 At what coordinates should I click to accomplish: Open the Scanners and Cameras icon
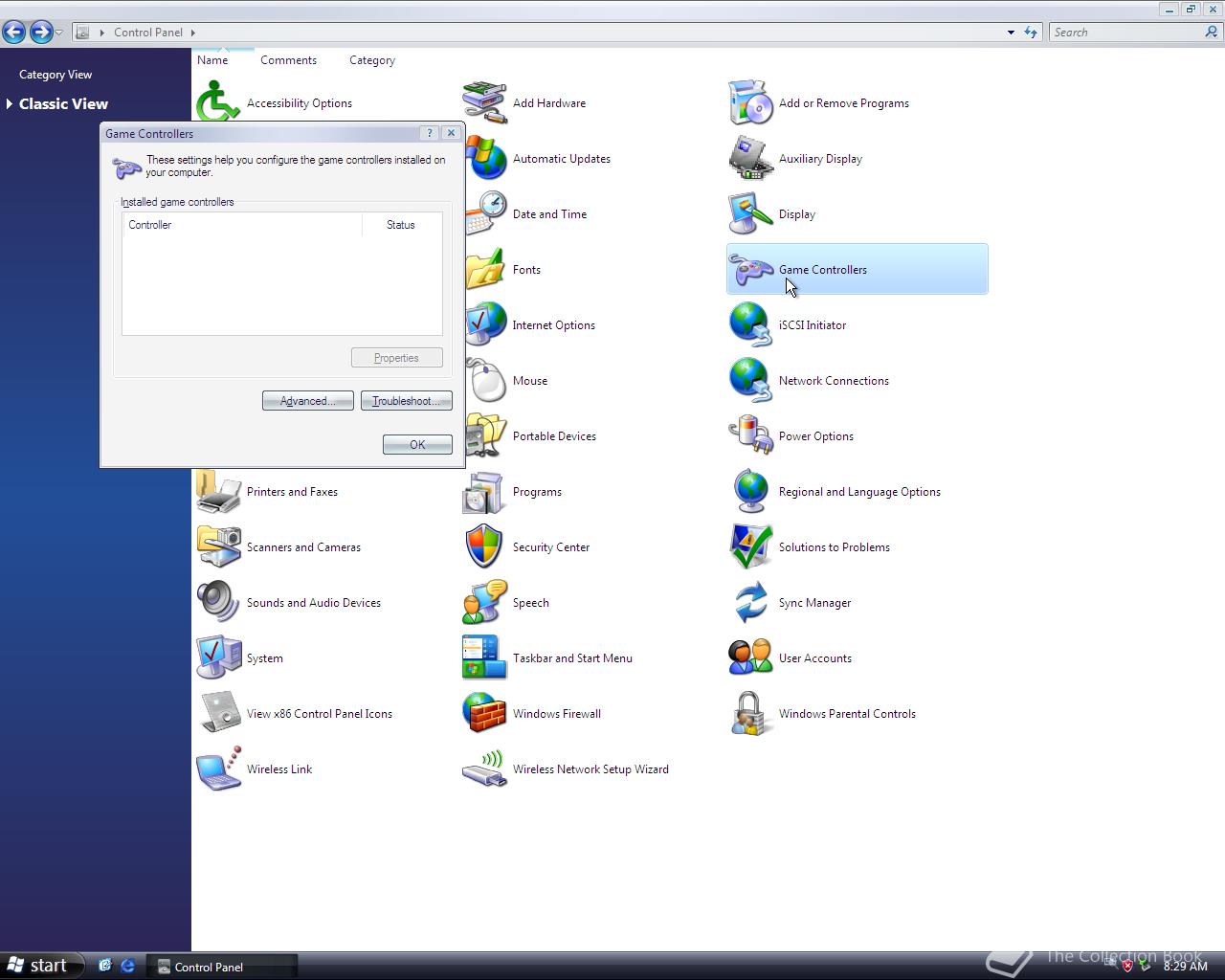coord(218,547)
